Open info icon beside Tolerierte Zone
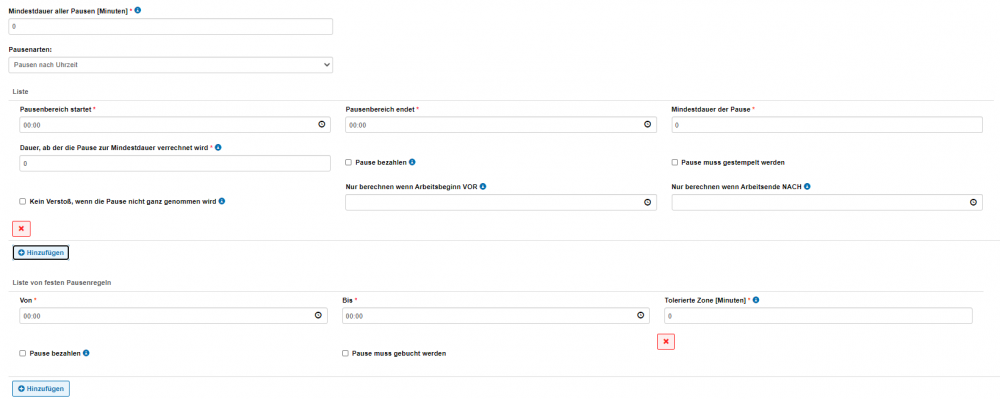The image size is (1000, 399). (x=756, y=300)
